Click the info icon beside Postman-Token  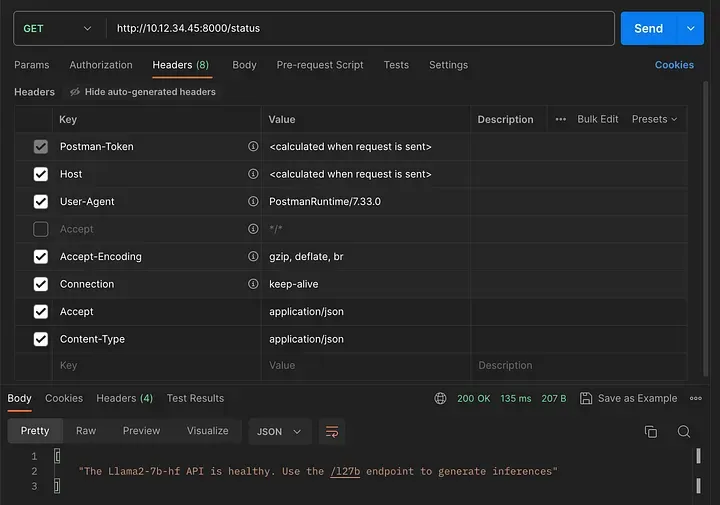coord(253,146)
